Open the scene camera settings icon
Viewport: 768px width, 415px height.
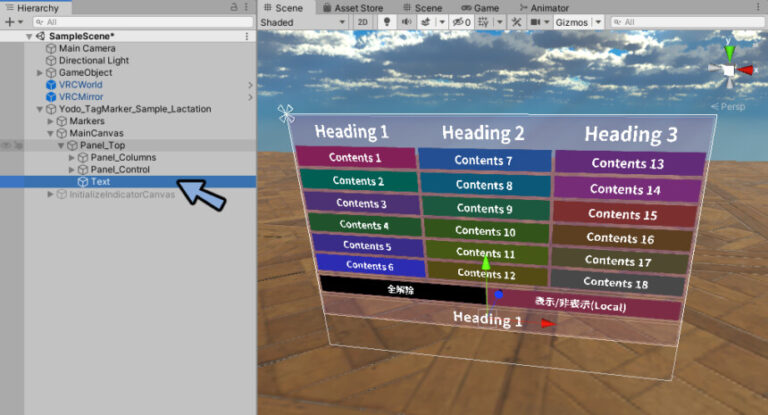[535, 22]
